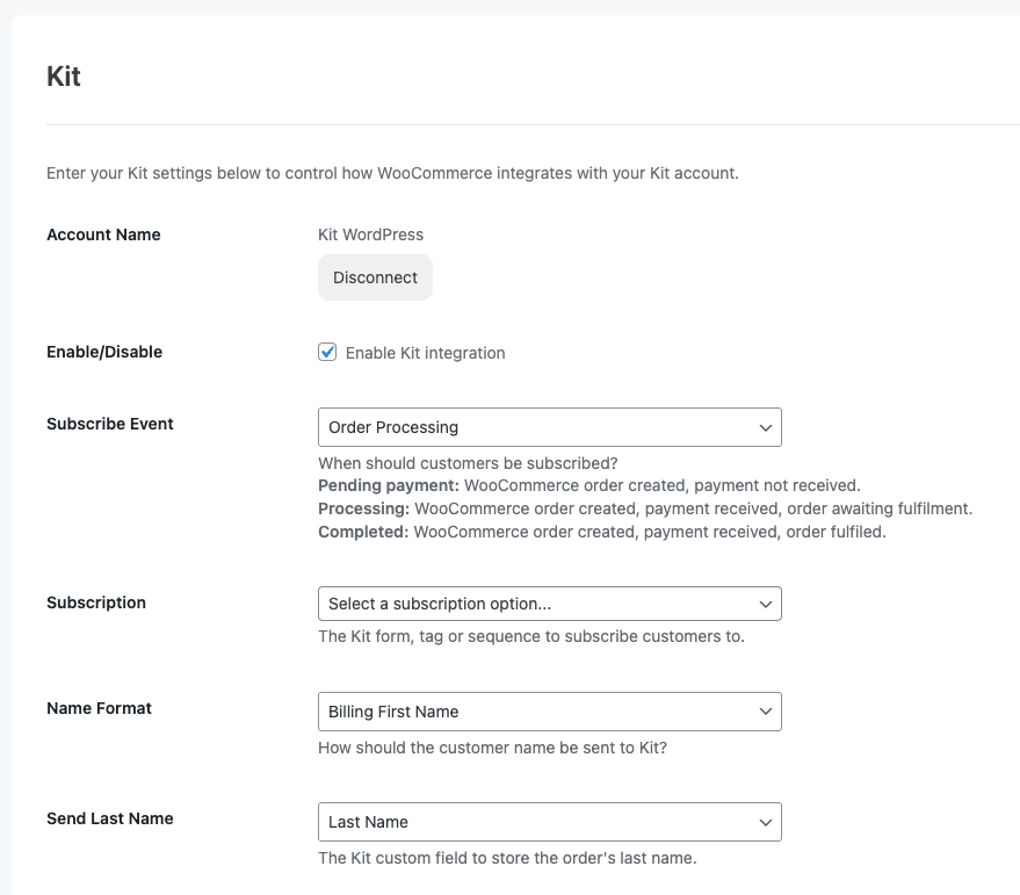Screen dimensions: 1020x895
Task: Choose a subscription option for customers
Action: click(549, 603)
